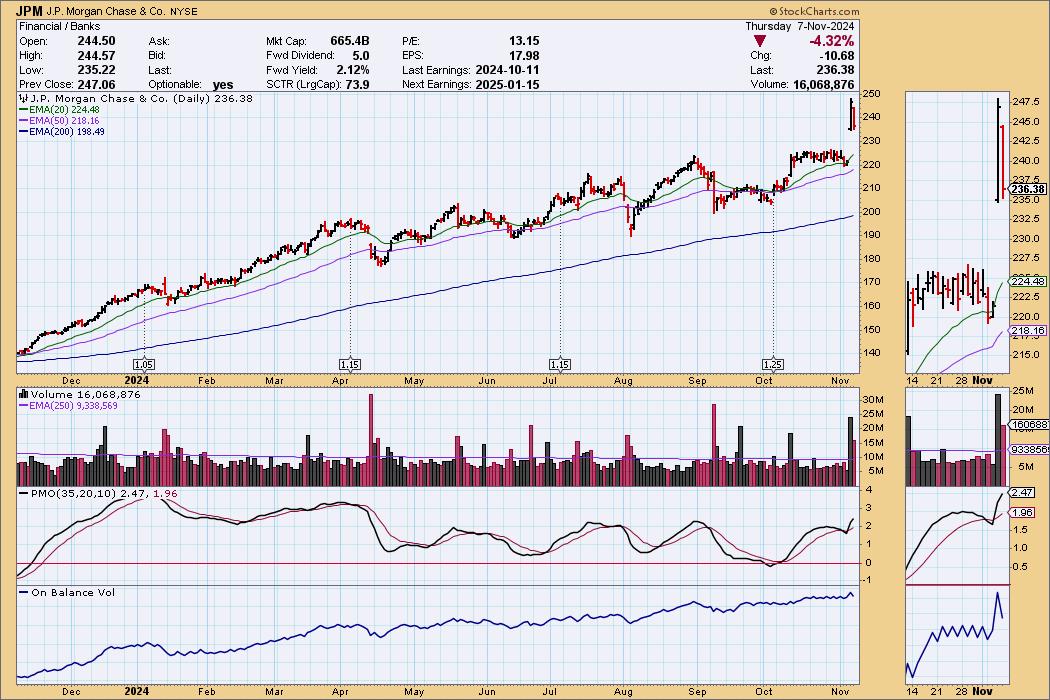This screenshot has height=700, width=1050.
Task: Click the red down-arrow change indicator
Action: point(760,42)
